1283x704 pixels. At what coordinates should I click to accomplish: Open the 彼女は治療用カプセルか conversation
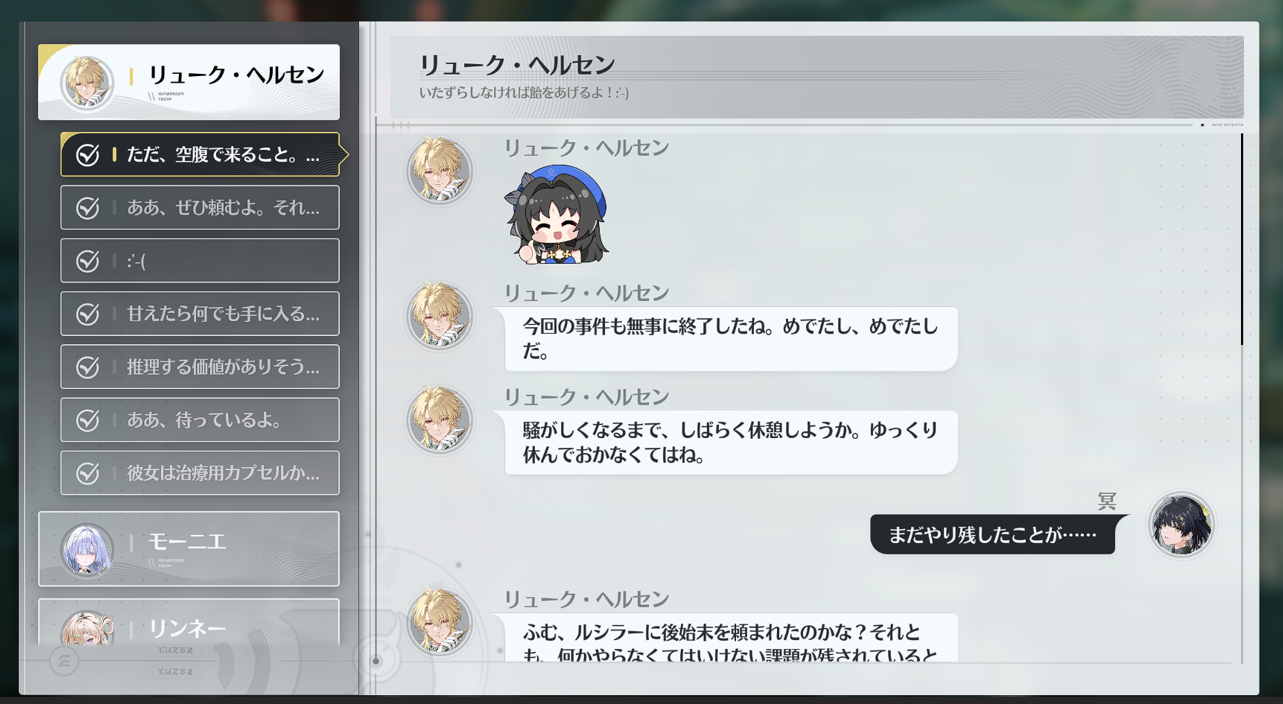(200, 473)
